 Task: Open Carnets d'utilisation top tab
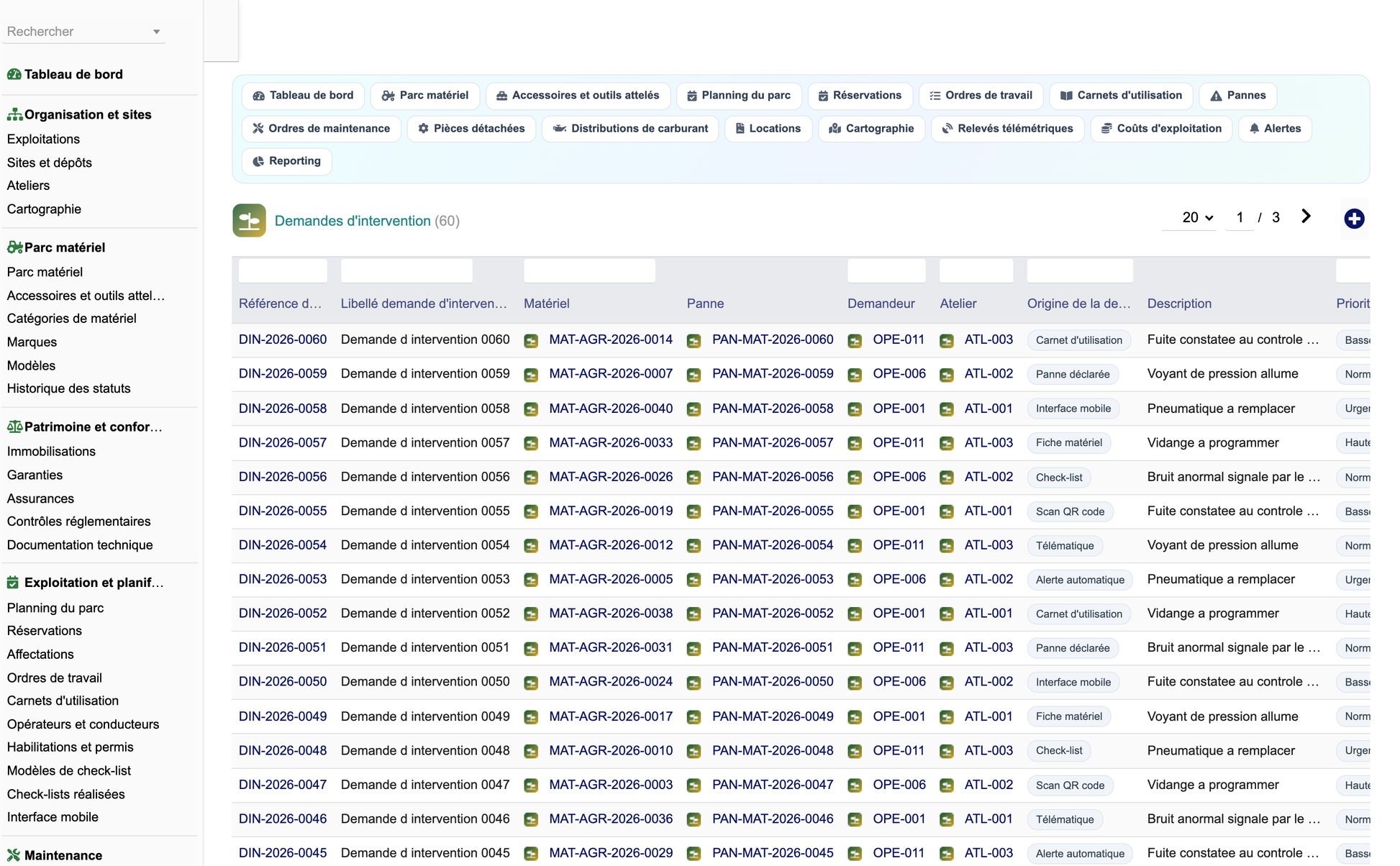(x=1121, y=95)
